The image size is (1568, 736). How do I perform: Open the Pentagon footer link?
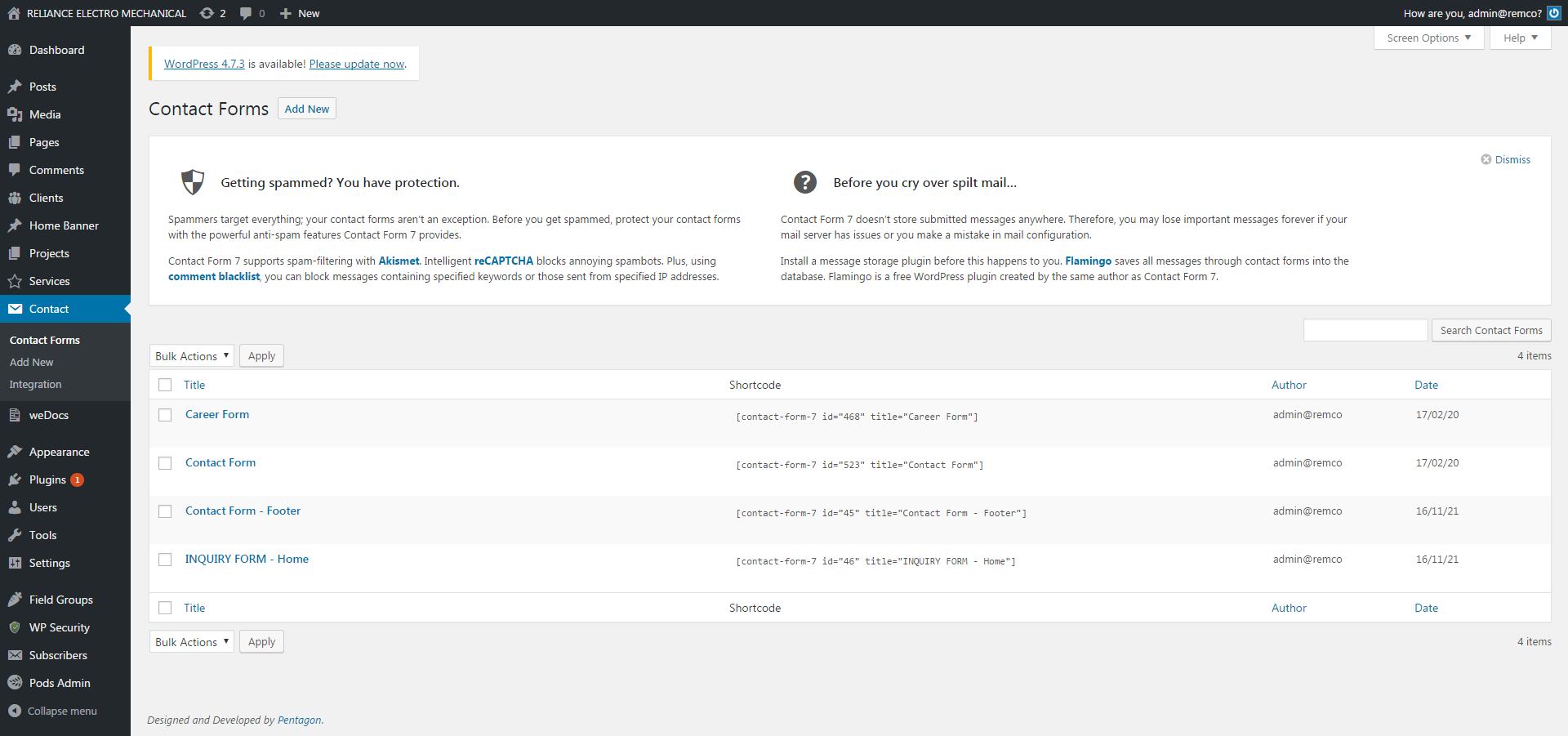pos(299,720)
